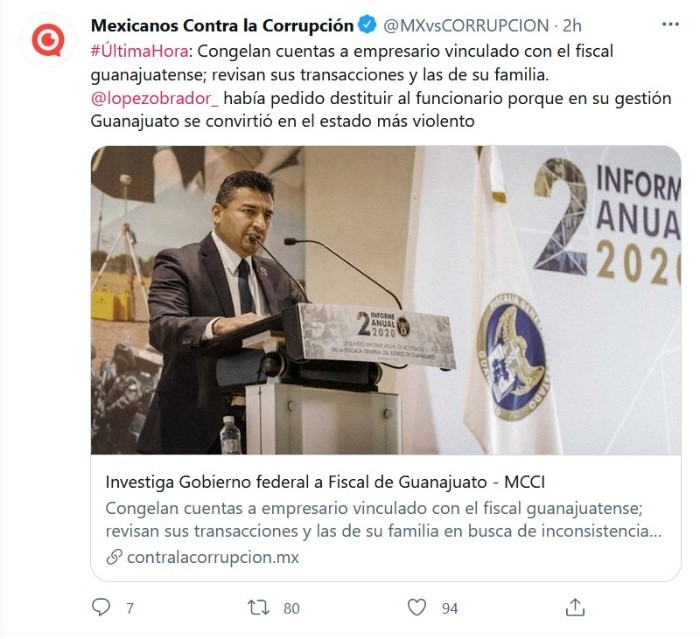The height and width of the screenshot is (639, 700).
Task: Click the Mexicanos Contra la Corrupción avatar
Action: coord(48,40)
